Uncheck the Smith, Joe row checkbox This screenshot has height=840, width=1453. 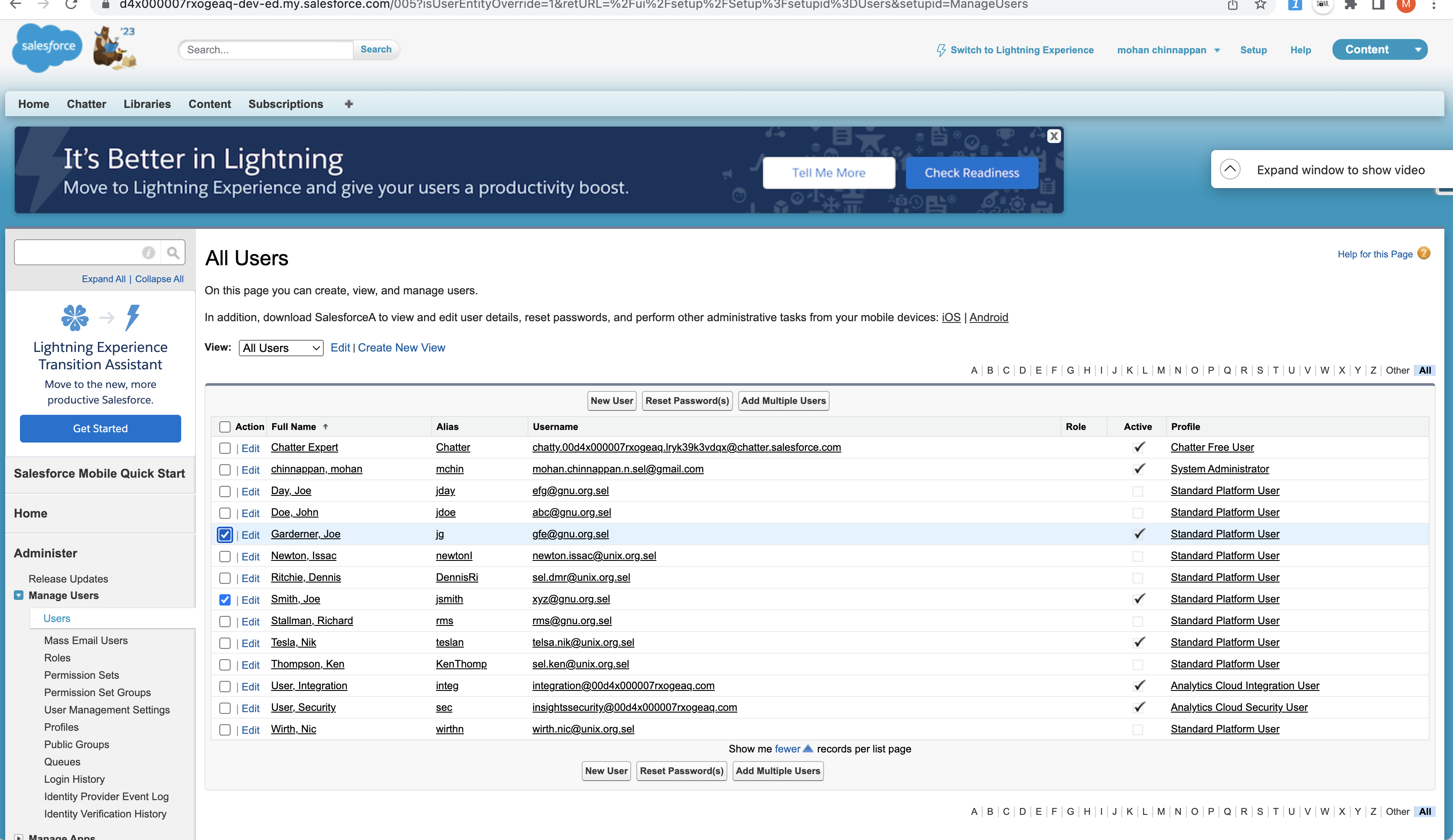225,599
